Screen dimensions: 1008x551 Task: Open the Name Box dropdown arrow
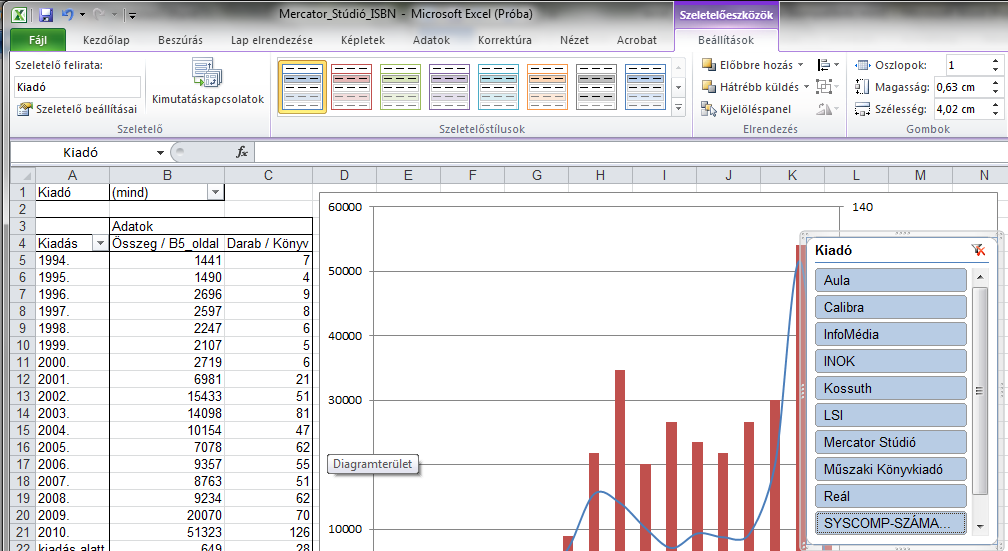[x=160, y=152]
